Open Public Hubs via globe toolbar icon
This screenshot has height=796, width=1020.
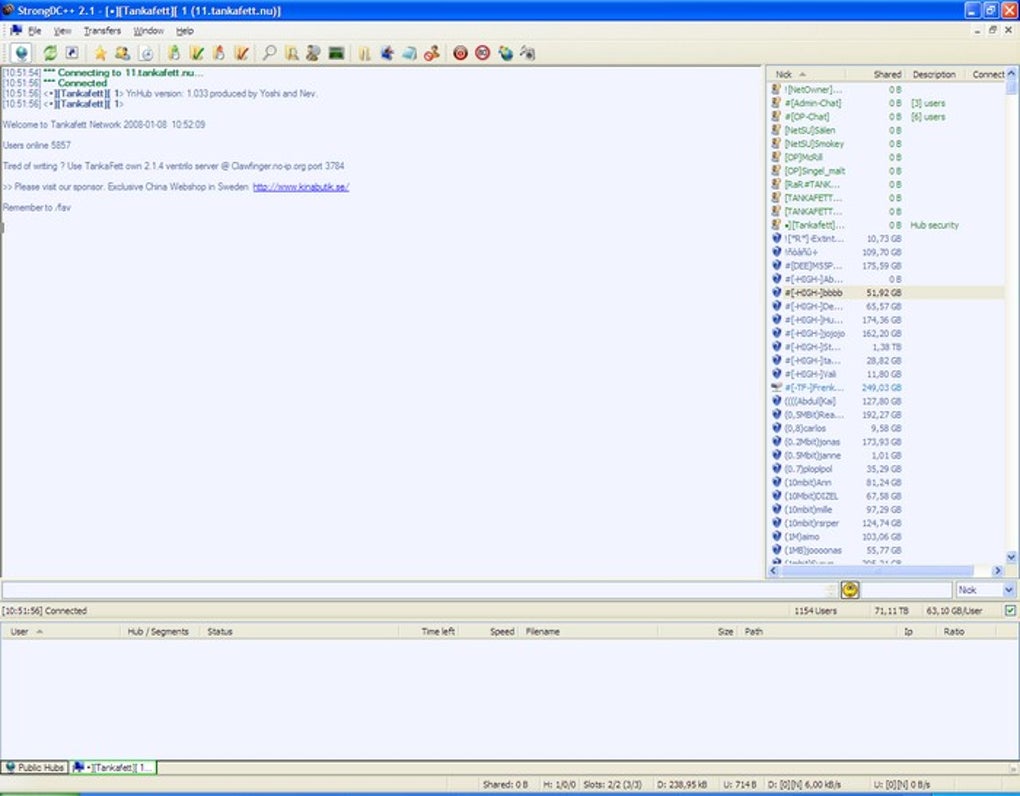coord(21,53)
